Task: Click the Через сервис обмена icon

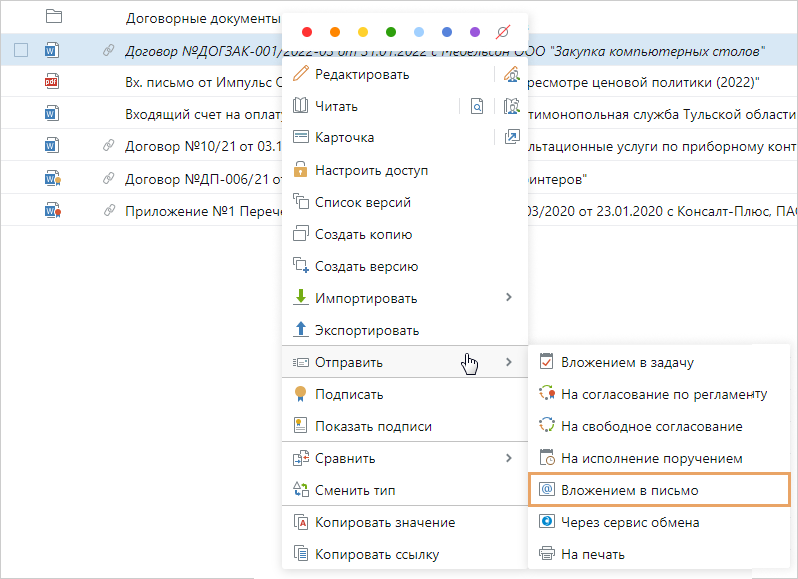Action: 546,522
